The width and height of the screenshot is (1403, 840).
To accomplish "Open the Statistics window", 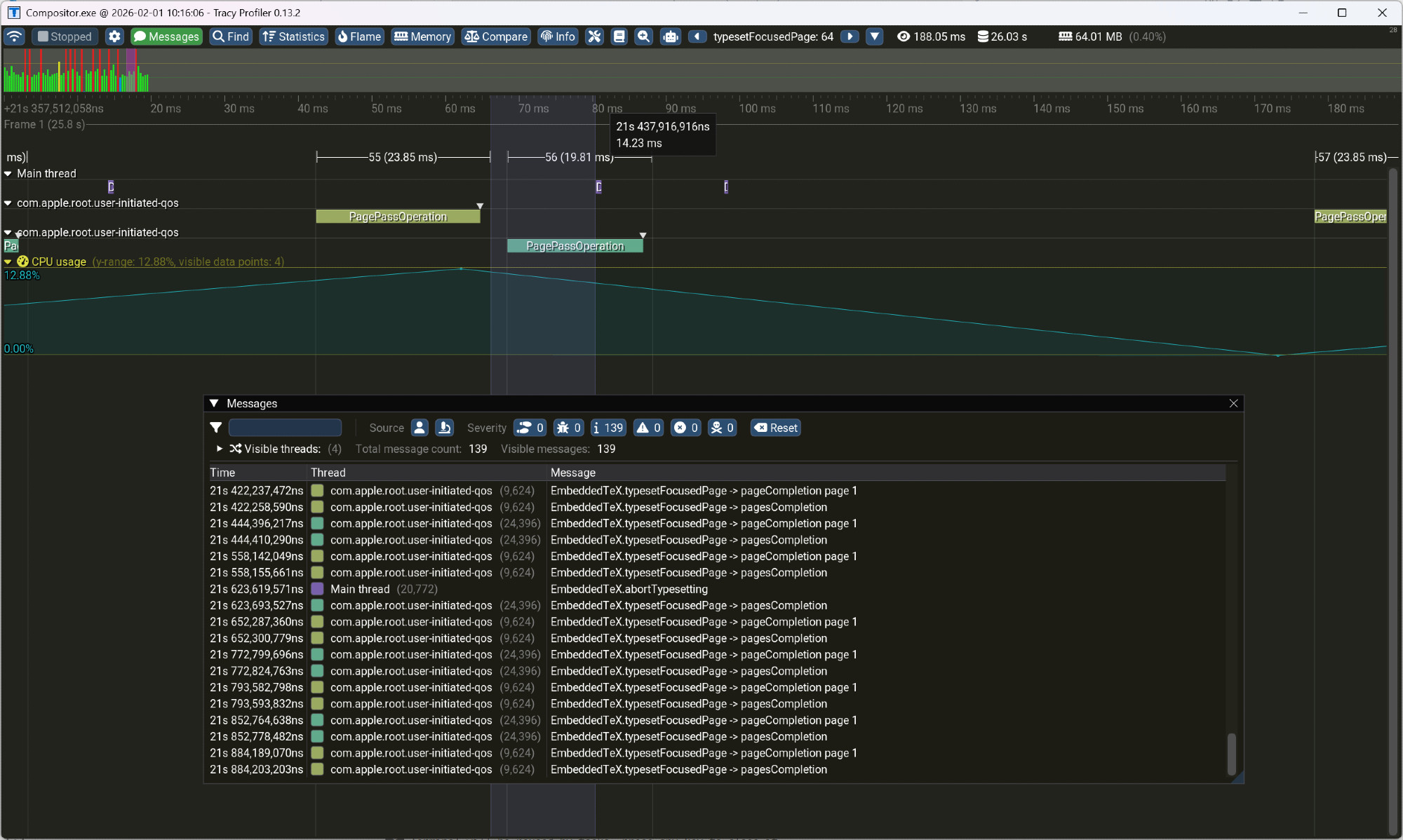I will pos(293,36).
